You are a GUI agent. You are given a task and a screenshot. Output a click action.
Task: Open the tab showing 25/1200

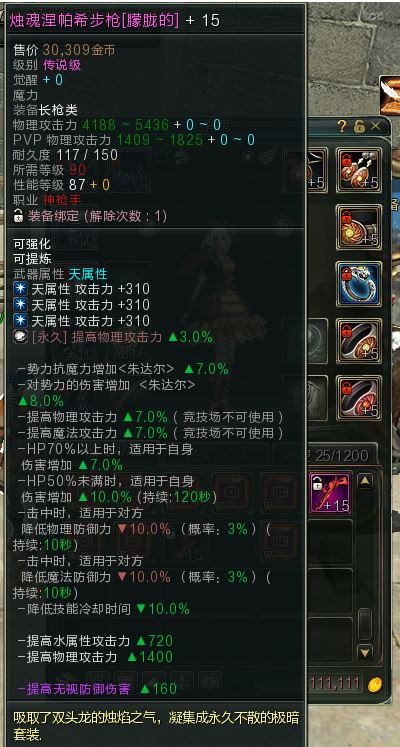click(x=341, y=456)
